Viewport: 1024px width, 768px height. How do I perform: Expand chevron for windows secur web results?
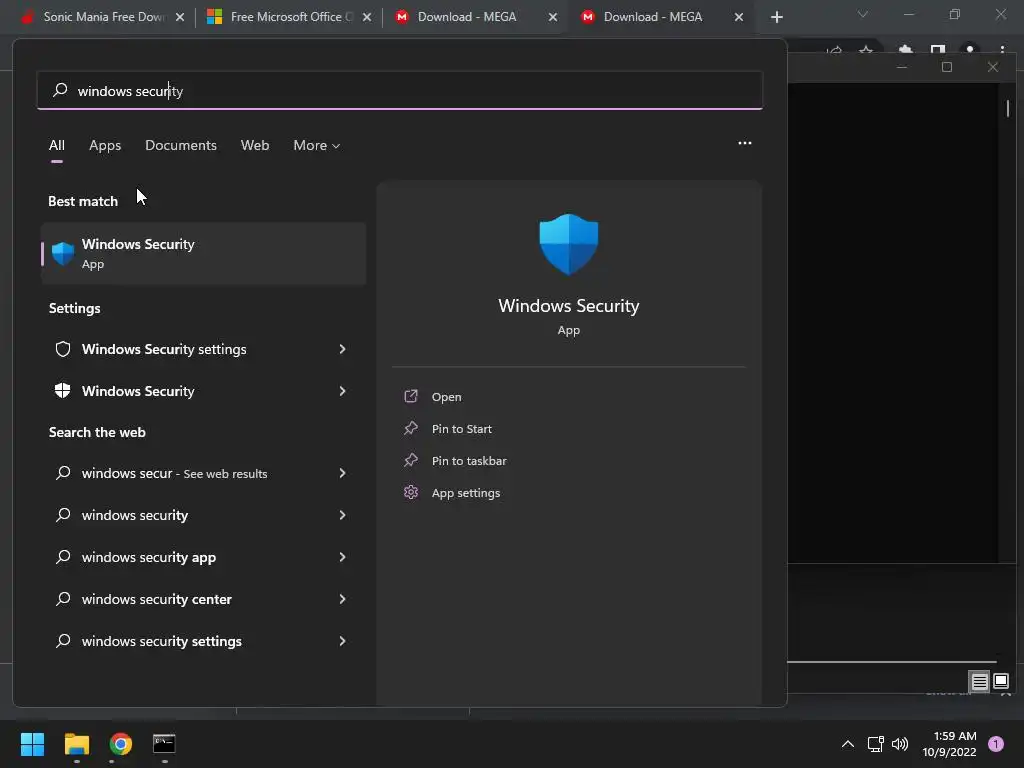(342, 473)
